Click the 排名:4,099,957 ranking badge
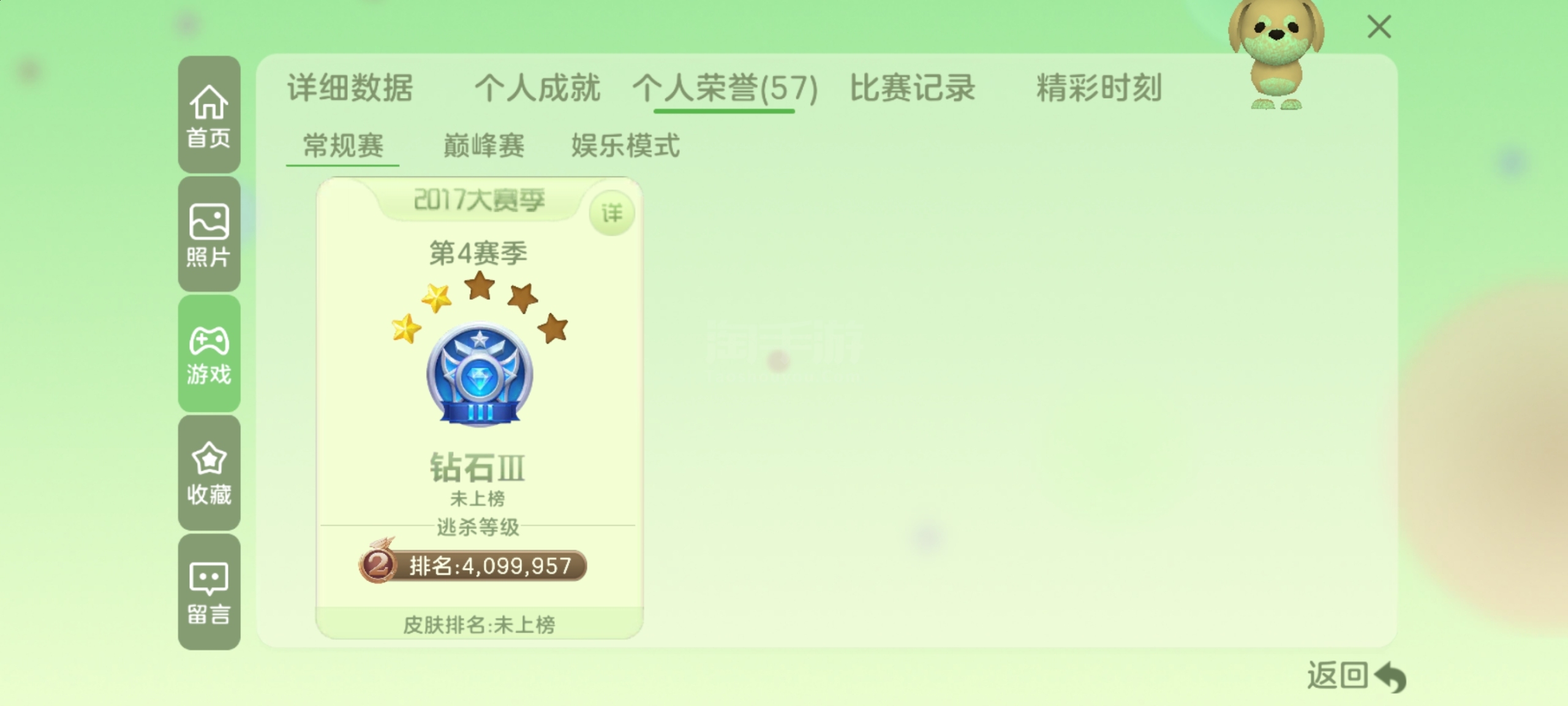1568x706 pixels. [473, 565]
